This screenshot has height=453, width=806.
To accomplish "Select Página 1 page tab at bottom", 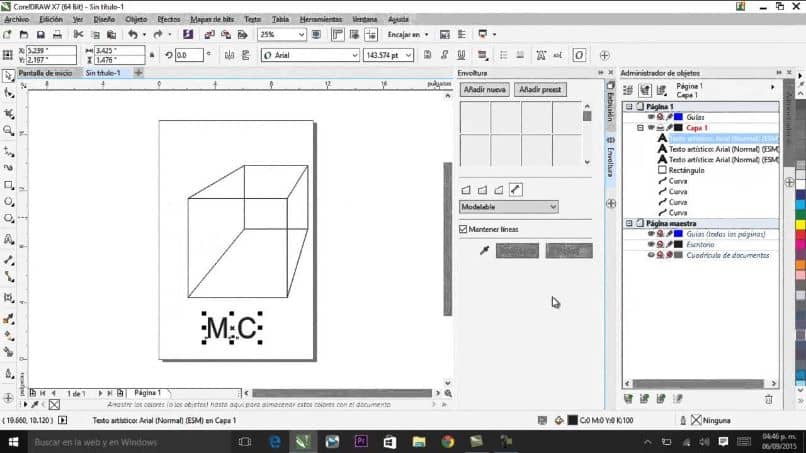I will (148, 393).
